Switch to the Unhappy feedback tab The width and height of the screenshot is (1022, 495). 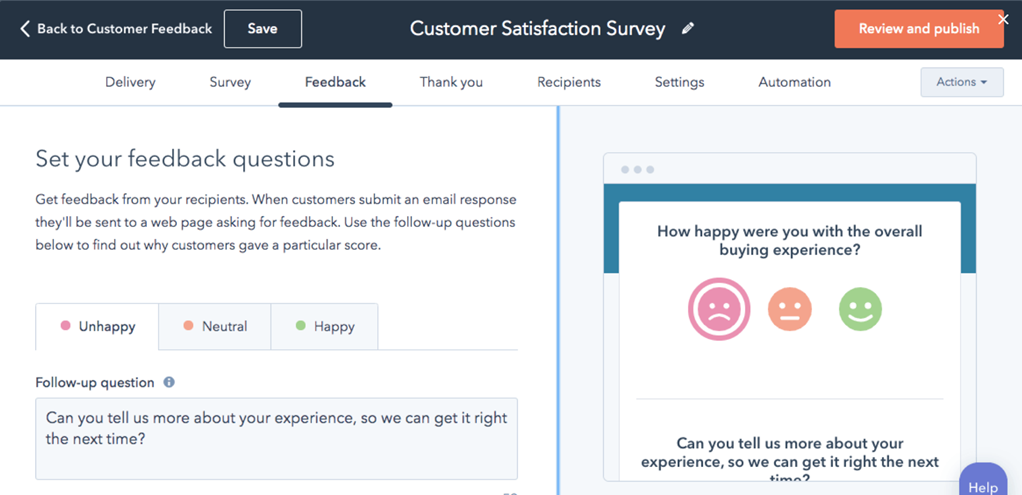tap(97, 326)
